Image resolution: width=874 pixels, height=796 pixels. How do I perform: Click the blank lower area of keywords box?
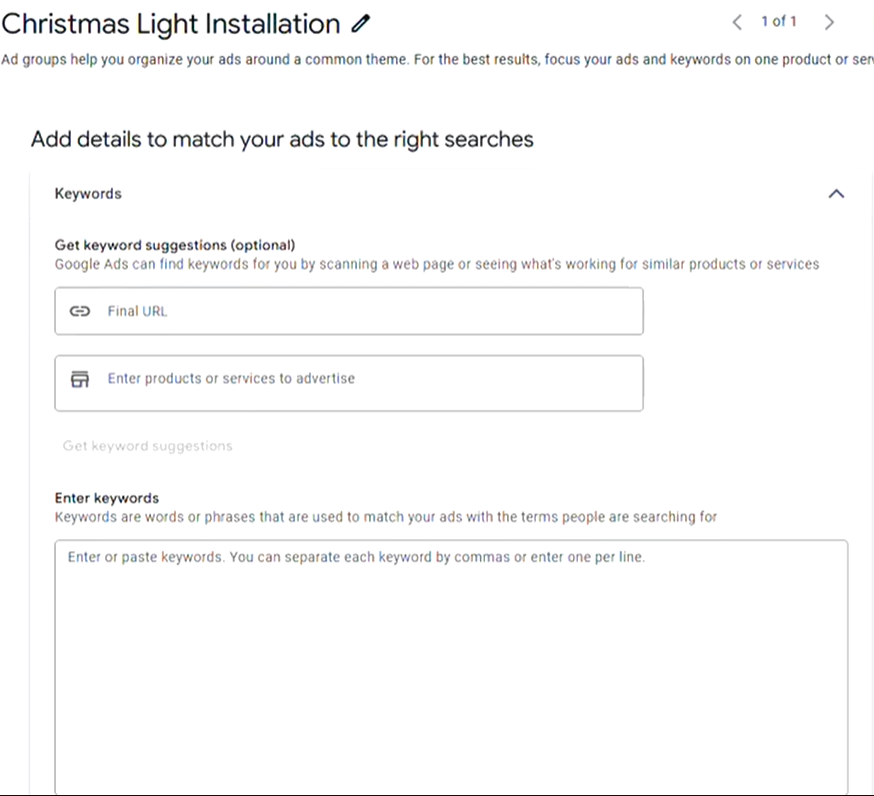pos(450,700)
